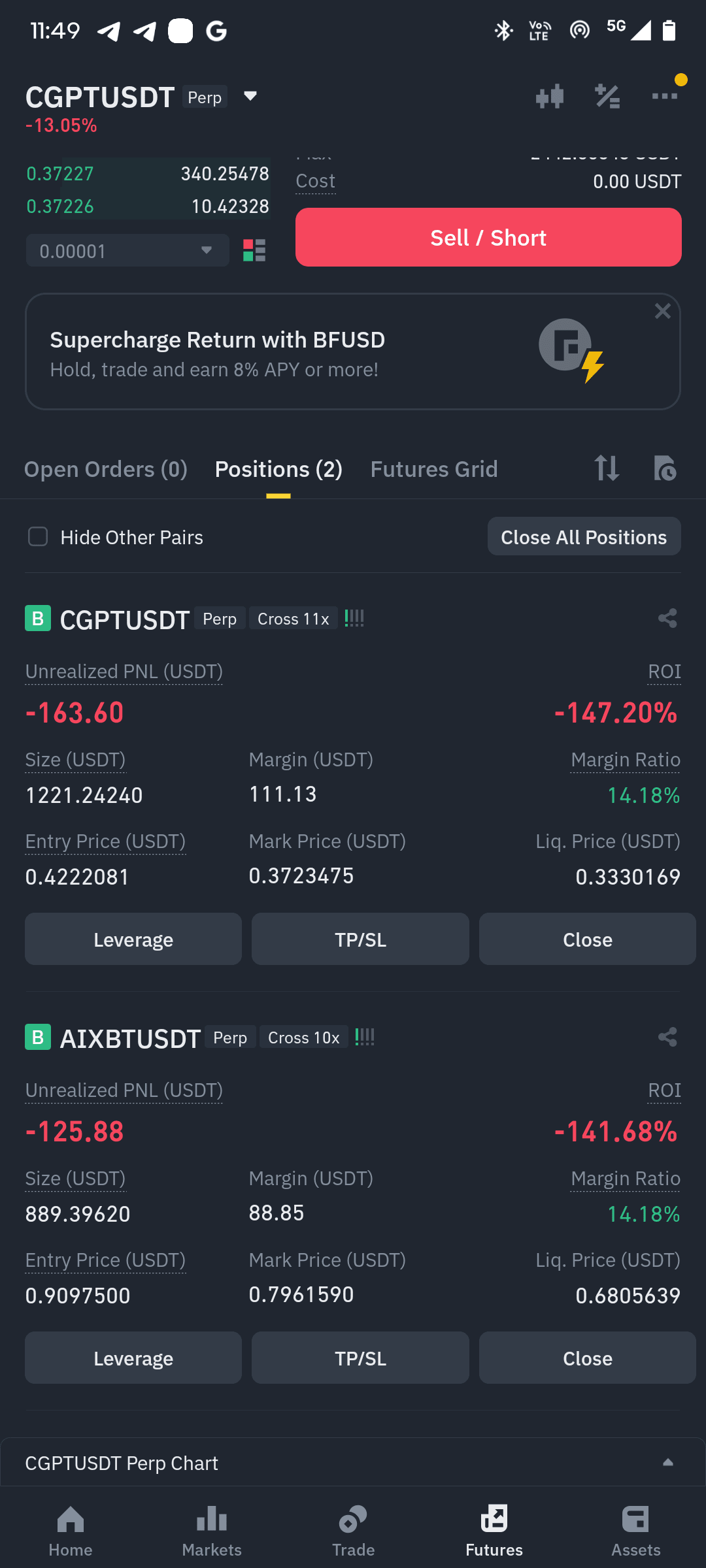
Task: Open the percent calculator icon
Action: click(x=607, y=97)
